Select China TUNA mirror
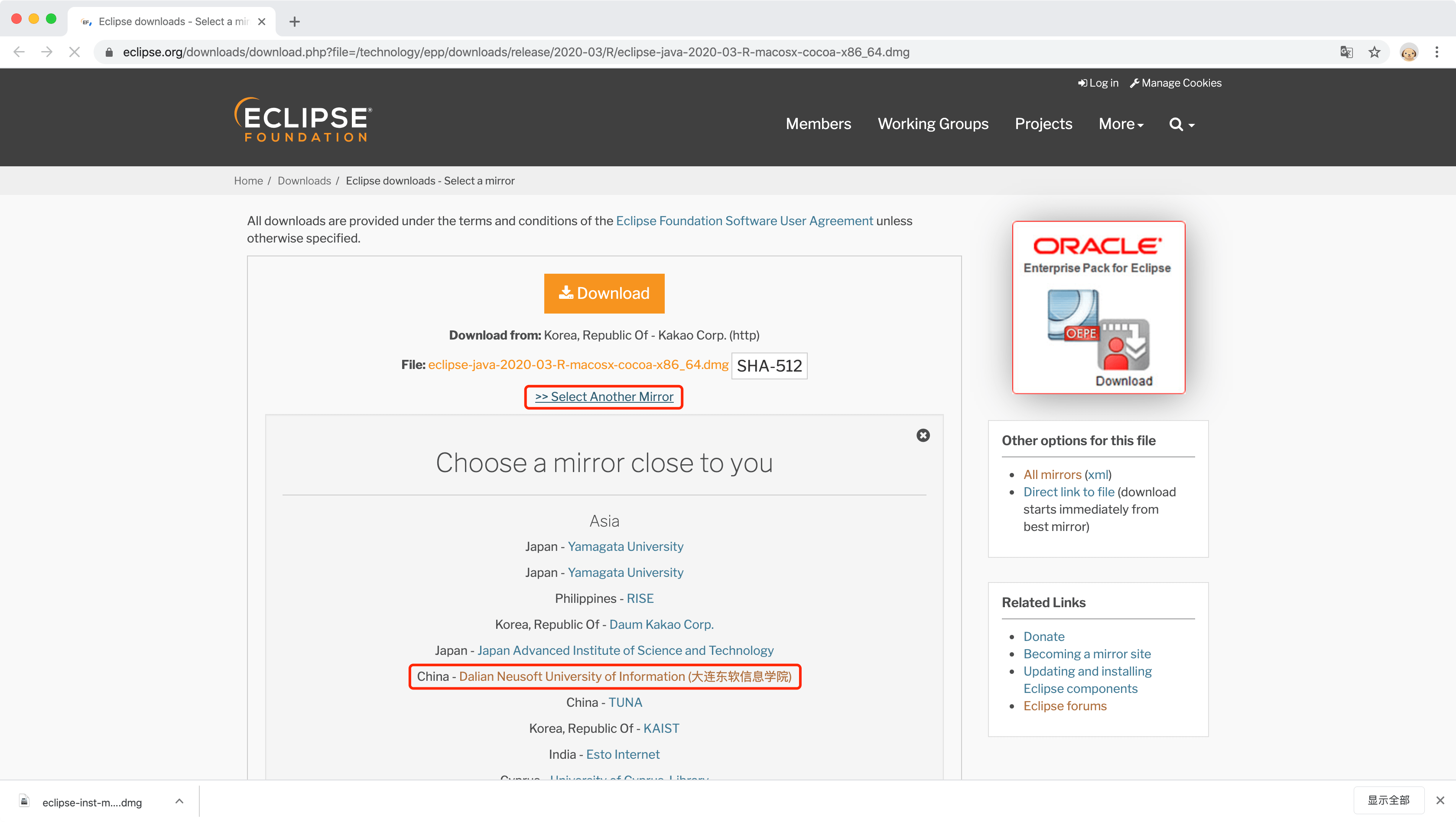 [x=625, y=702]
